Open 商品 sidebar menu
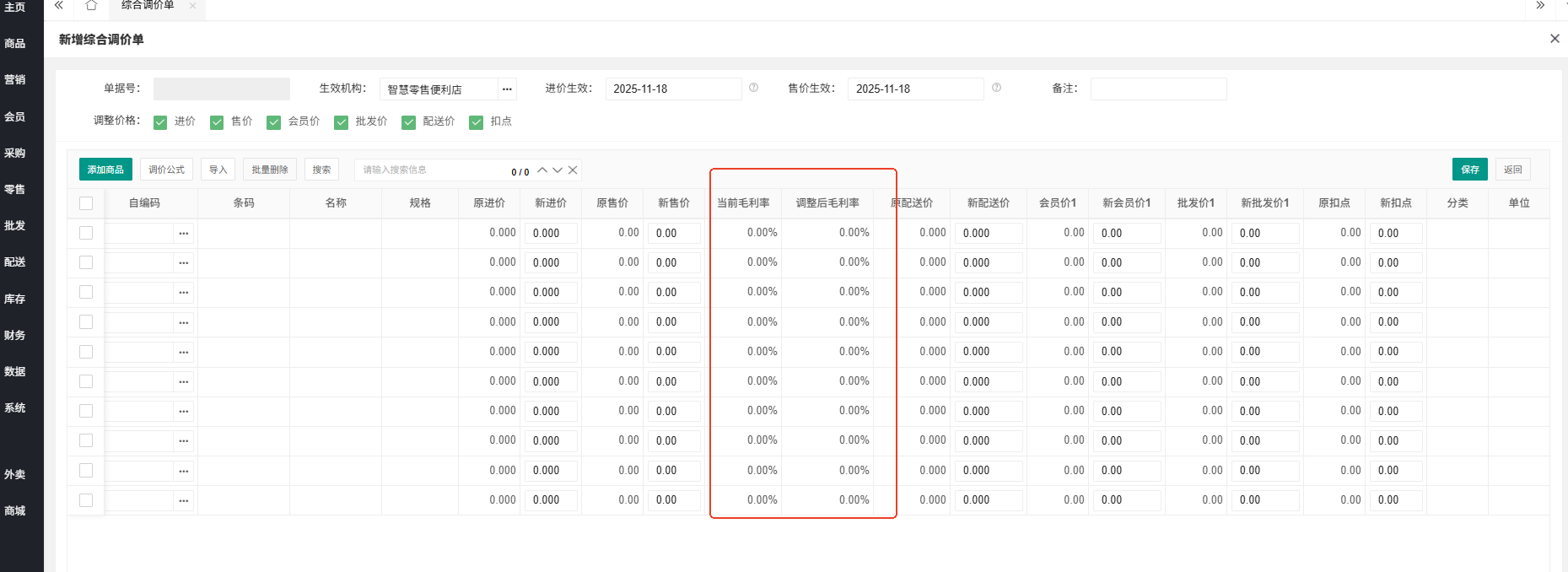This screenshot has width=1568, height=572. (14, 44)
